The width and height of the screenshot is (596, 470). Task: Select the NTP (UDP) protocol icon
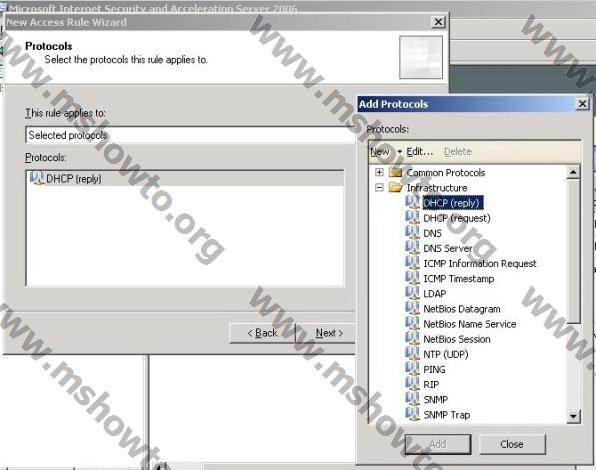(412, 353)
